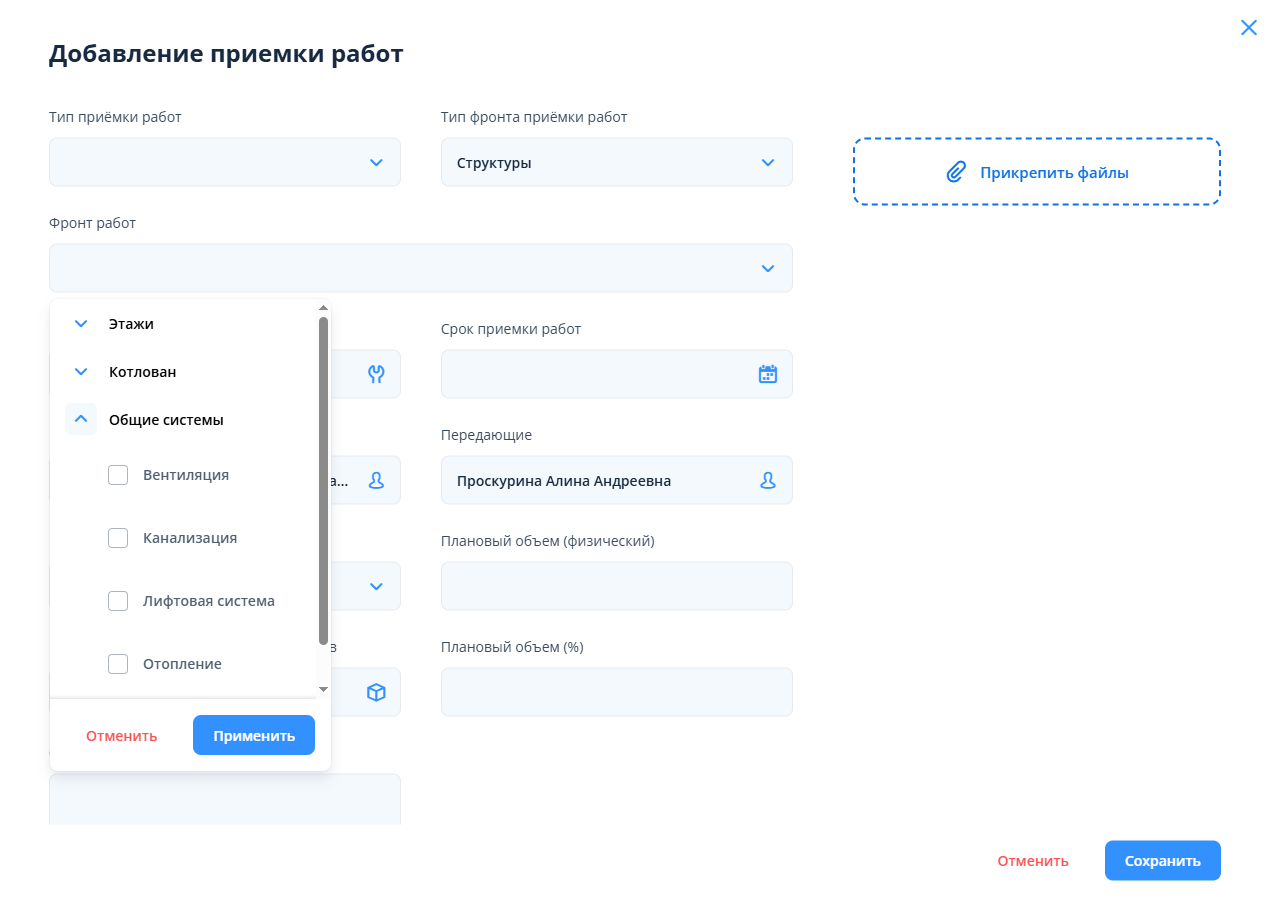Expand the Котлован tree node
The width and height of the screenshot is (1270, 901).
pos(81,372)
